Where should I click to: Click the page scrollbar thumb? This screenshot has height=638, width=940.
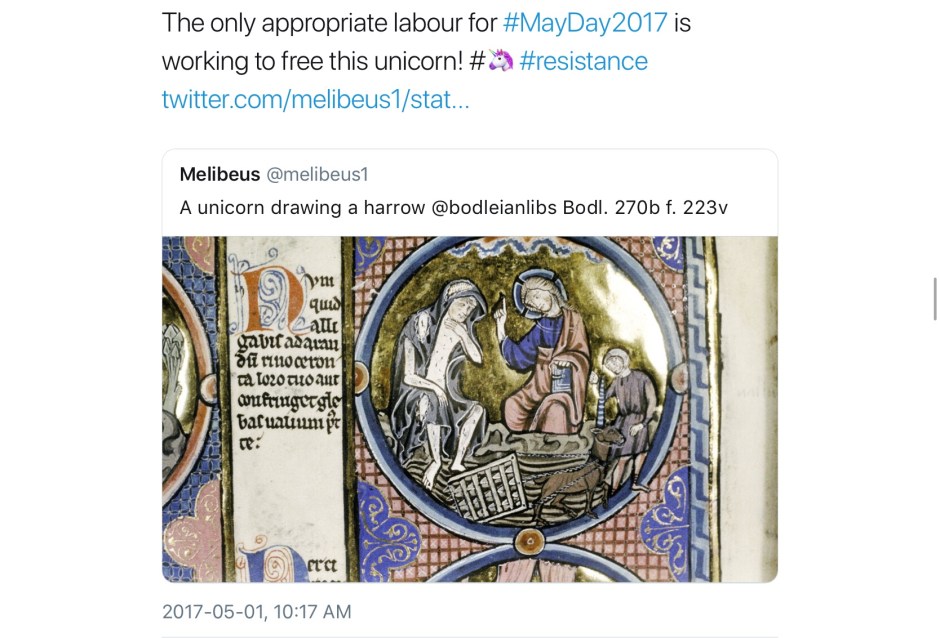coord(934,300)
